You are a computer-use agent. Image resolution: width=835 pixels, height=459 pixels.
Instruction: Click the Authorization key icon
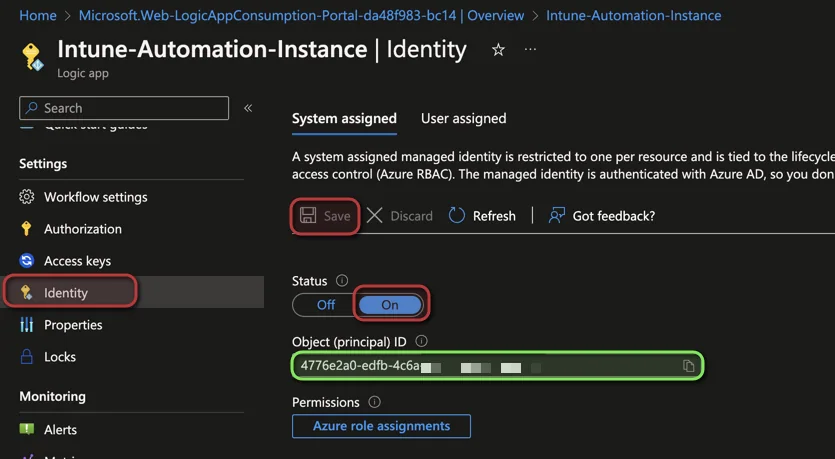click(x=26, y=229)
